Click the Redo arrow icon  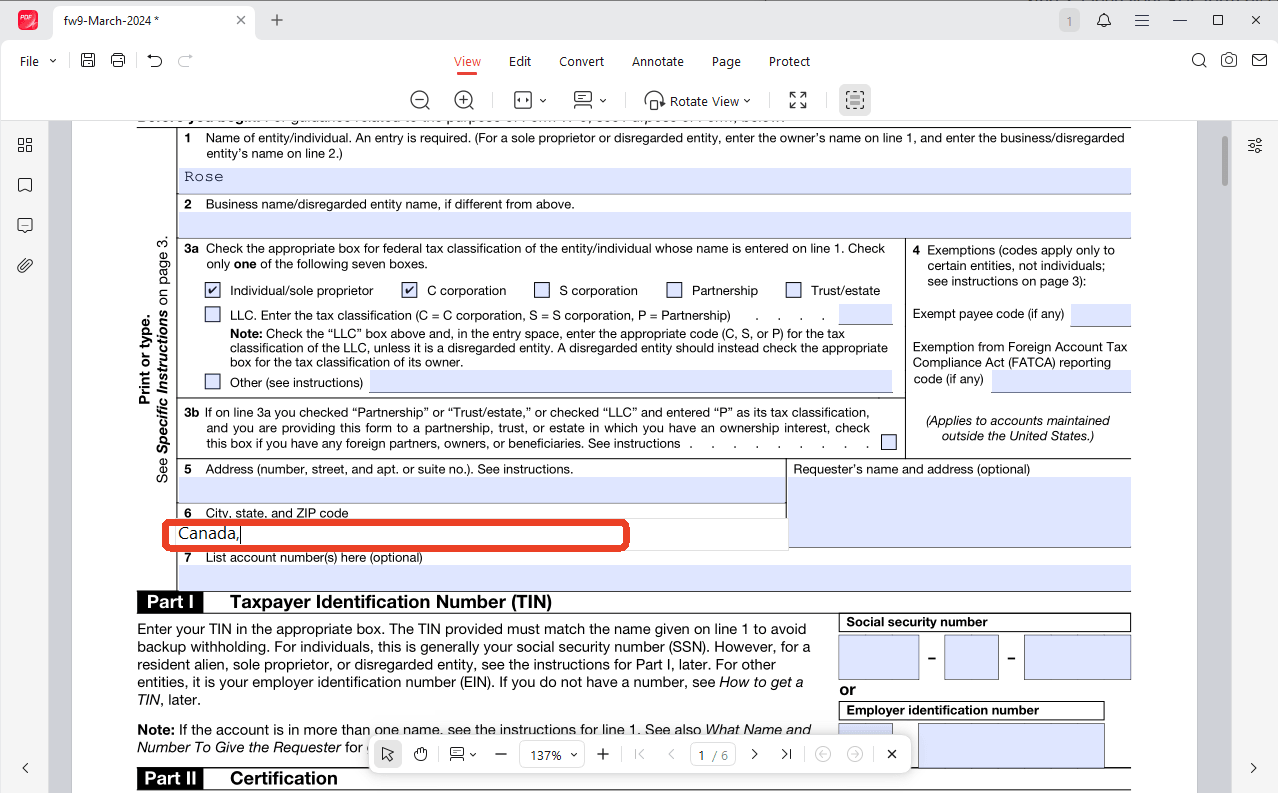click(x=185, y=61)
